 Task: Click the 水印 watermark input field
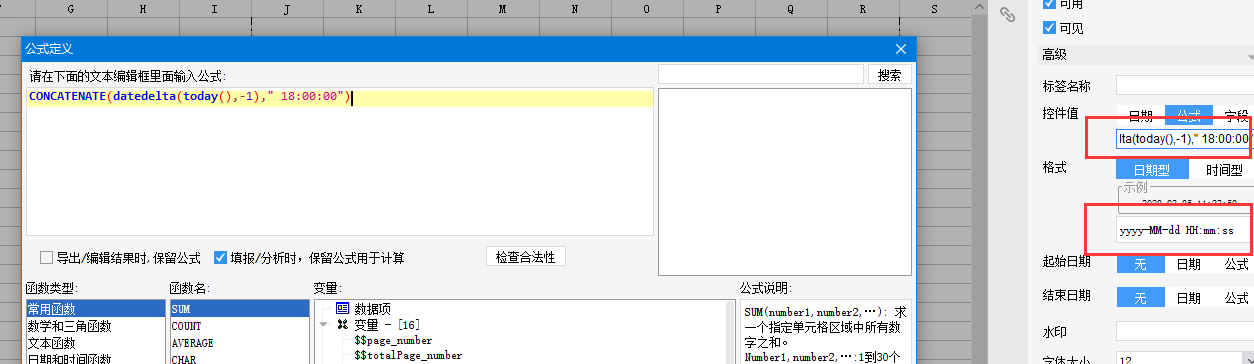(1185, 330)
